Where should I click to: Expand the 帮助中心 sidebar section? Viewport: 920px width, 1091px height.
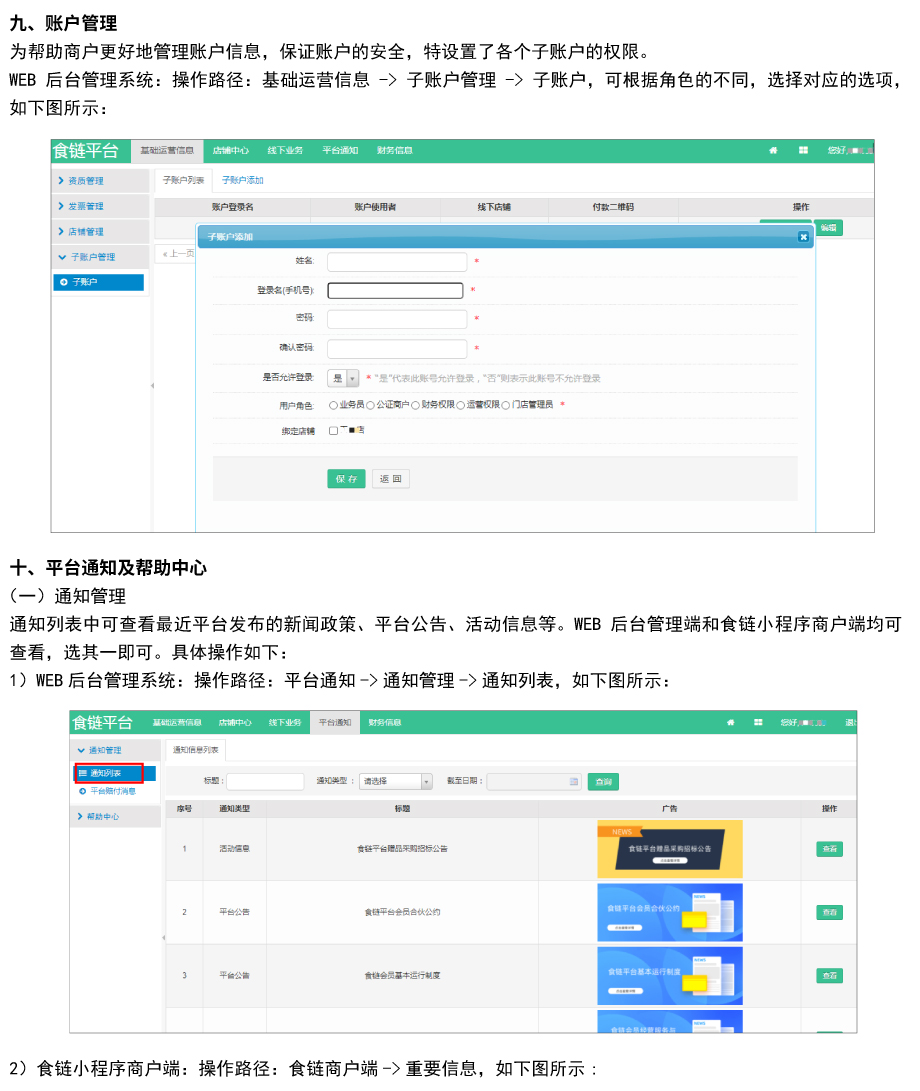[103, 817]
